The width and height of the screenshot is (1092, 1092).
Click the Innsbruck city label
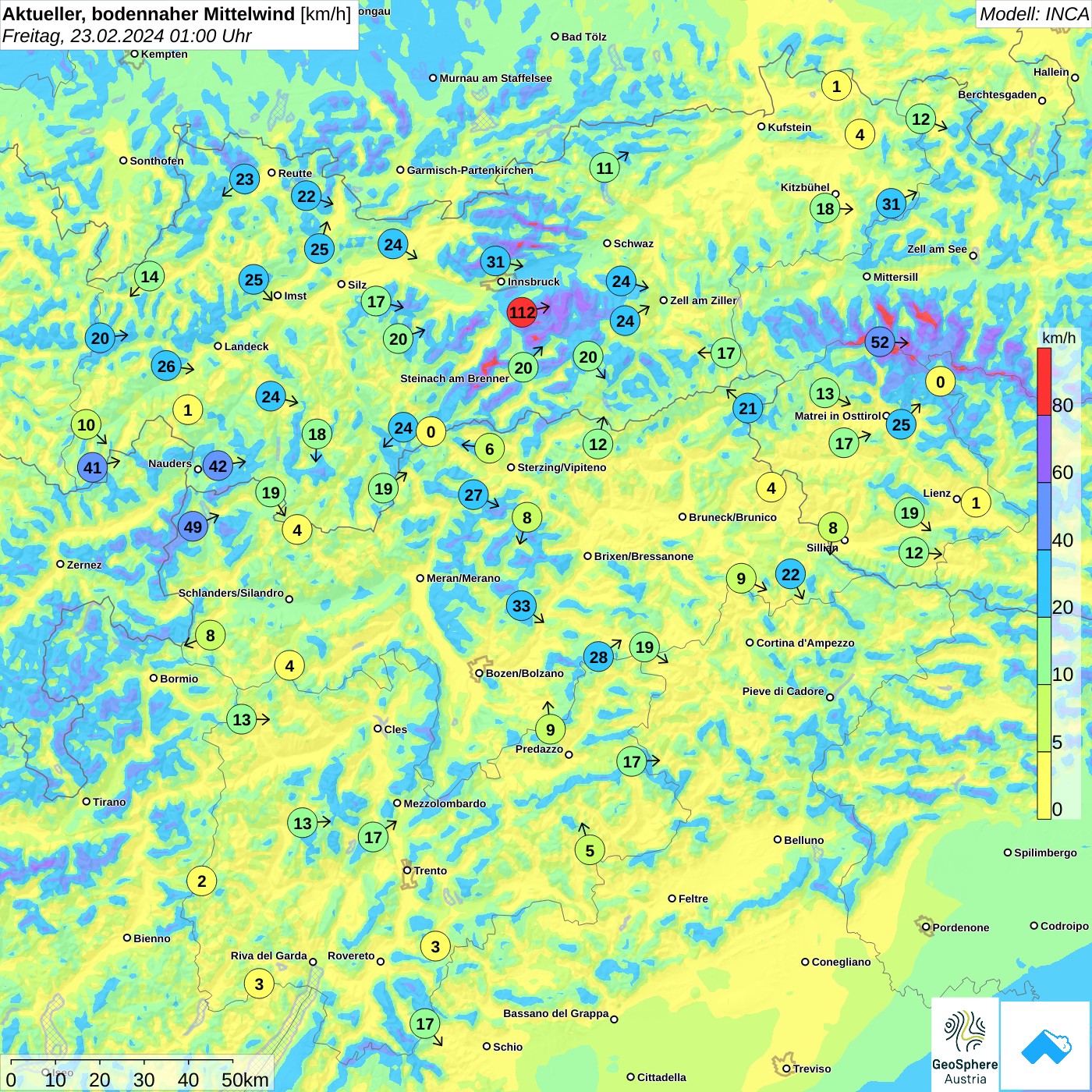(x=534, y=282)
